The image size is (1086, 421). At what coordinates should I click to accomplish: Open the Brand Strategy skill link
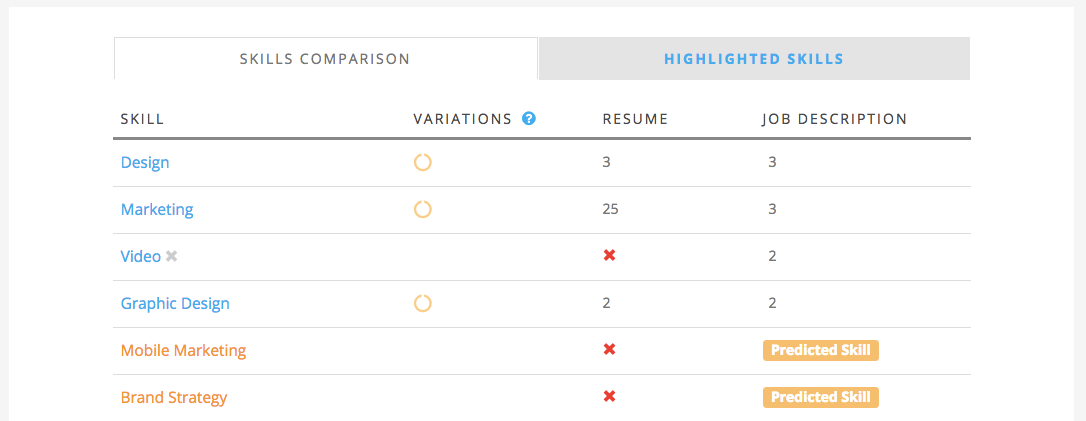click(174, 397)
